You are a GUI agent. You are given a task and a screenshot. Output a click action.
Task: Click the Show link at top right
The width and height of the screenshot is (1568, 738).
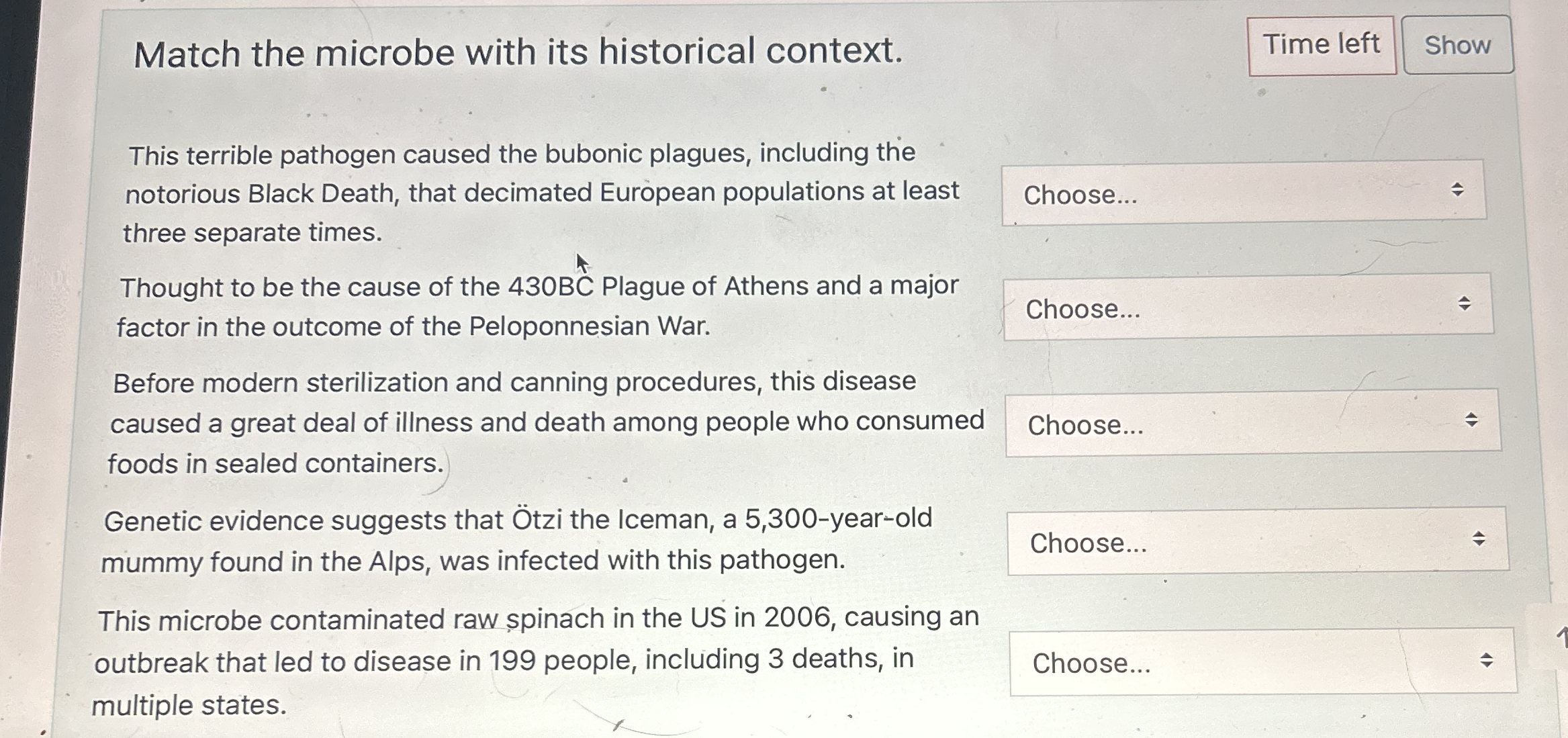1457,45
